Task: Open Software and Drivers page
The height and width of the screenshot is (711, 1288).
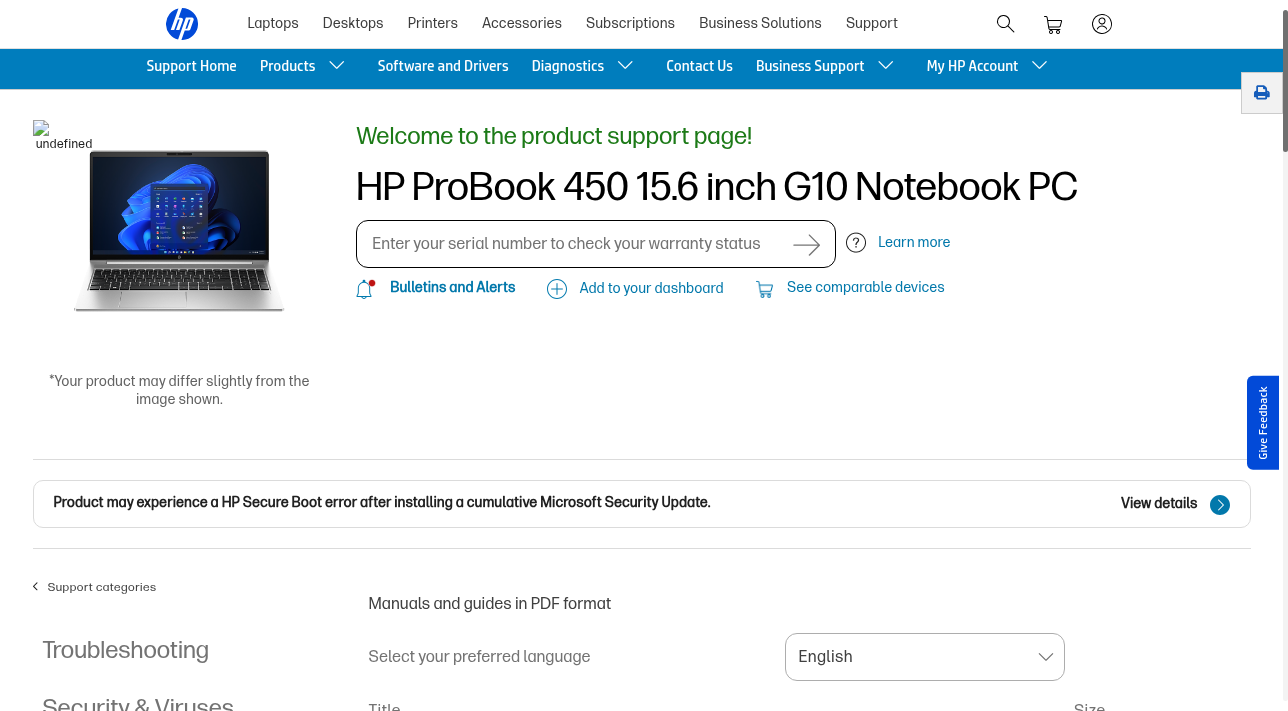Action: point(443,66)
